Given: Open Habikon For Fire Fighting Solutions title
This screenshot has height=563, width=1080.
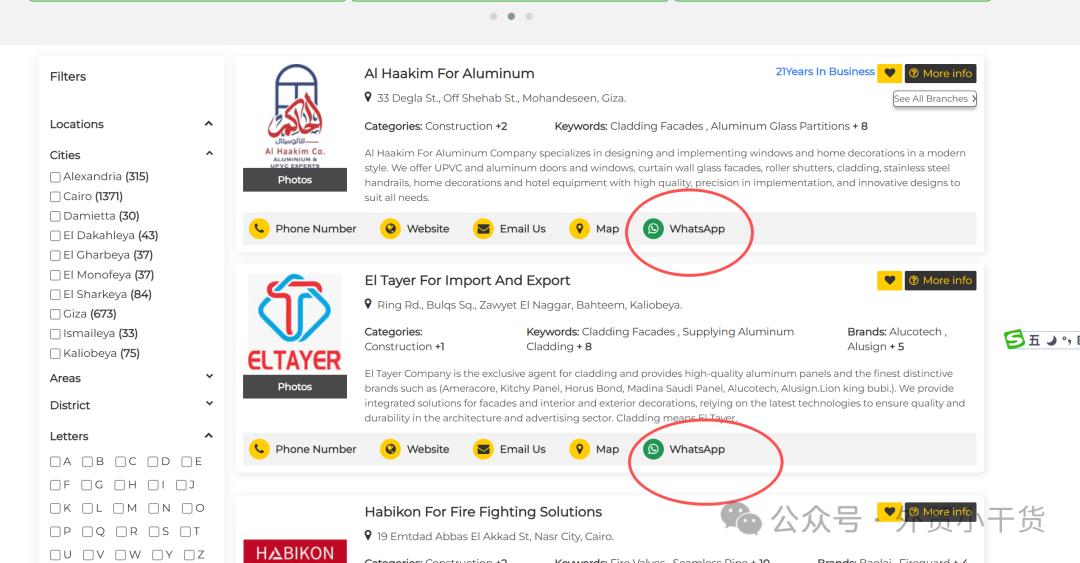Looking at the screenshot, I should click(483, 512).
